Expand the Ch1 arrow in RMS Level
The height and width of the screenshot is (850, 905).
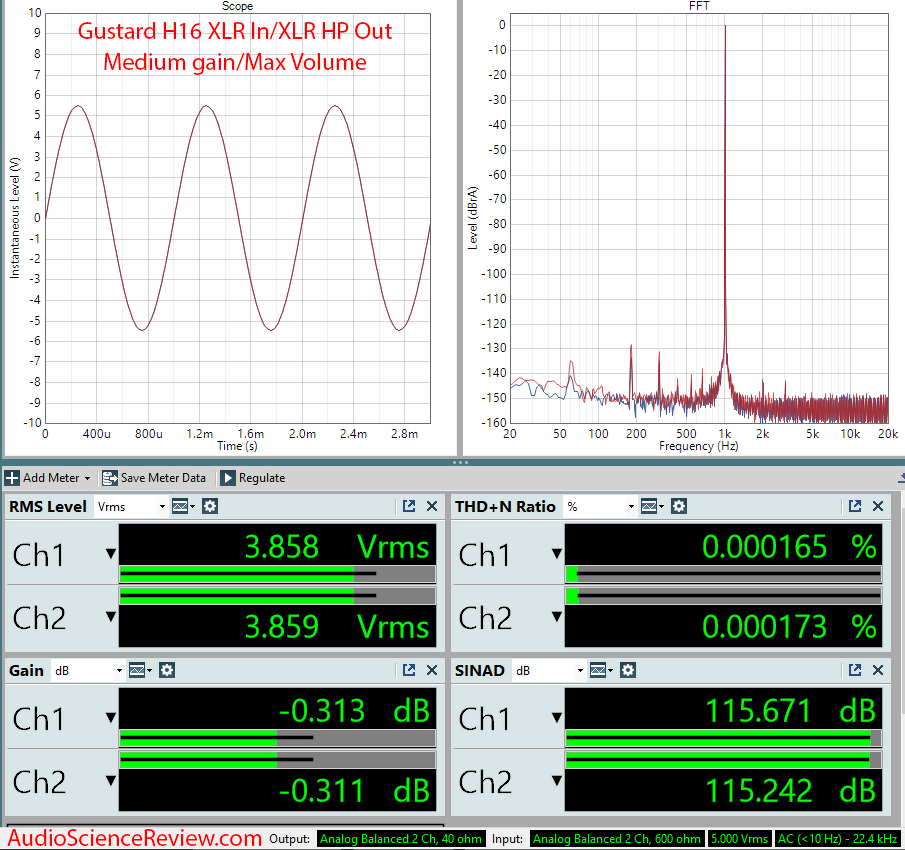111,554
